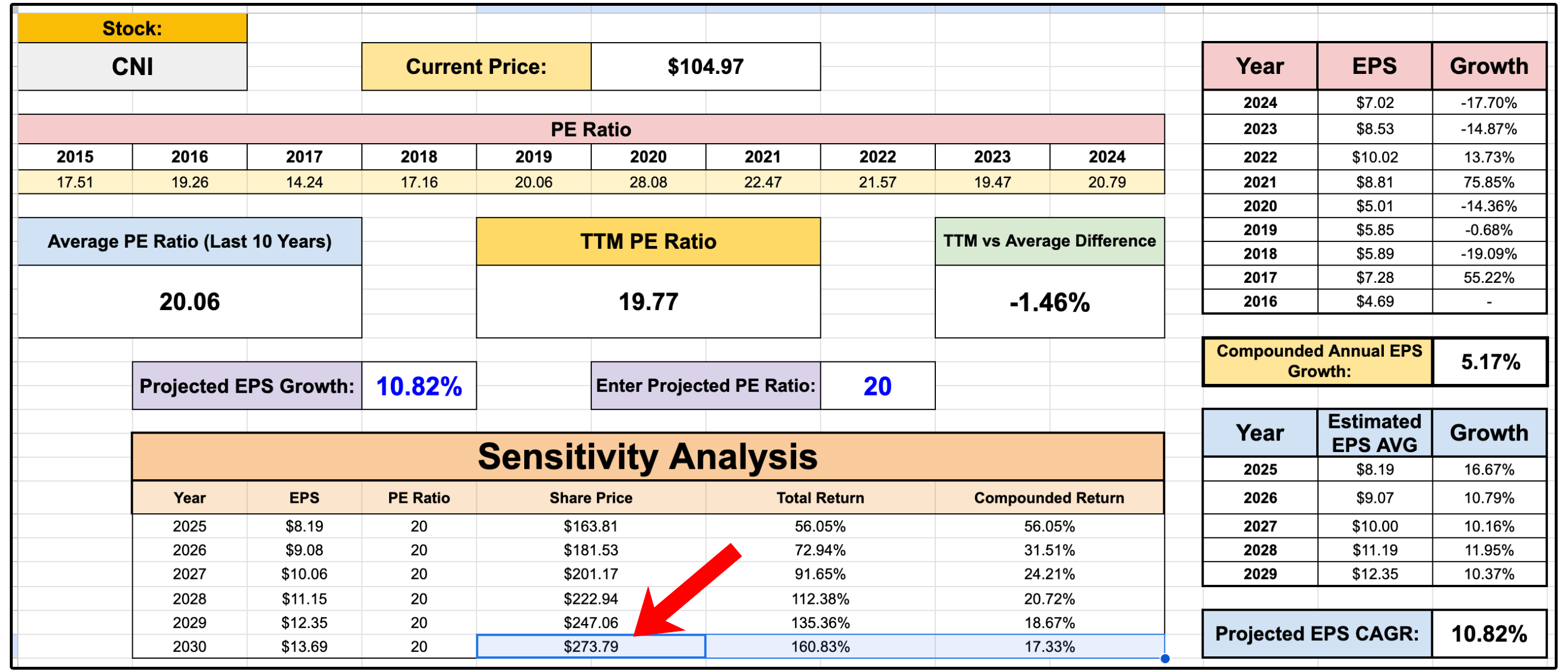Click the Projected PE Ratio input 20

tap(876, 386)
